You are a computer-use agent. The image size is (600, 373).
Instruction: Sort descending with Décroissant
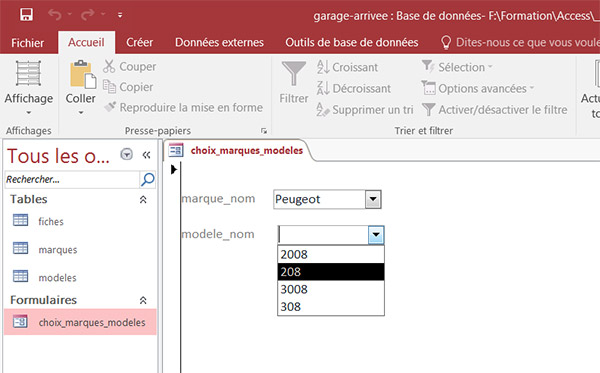(x=354, y=88)
